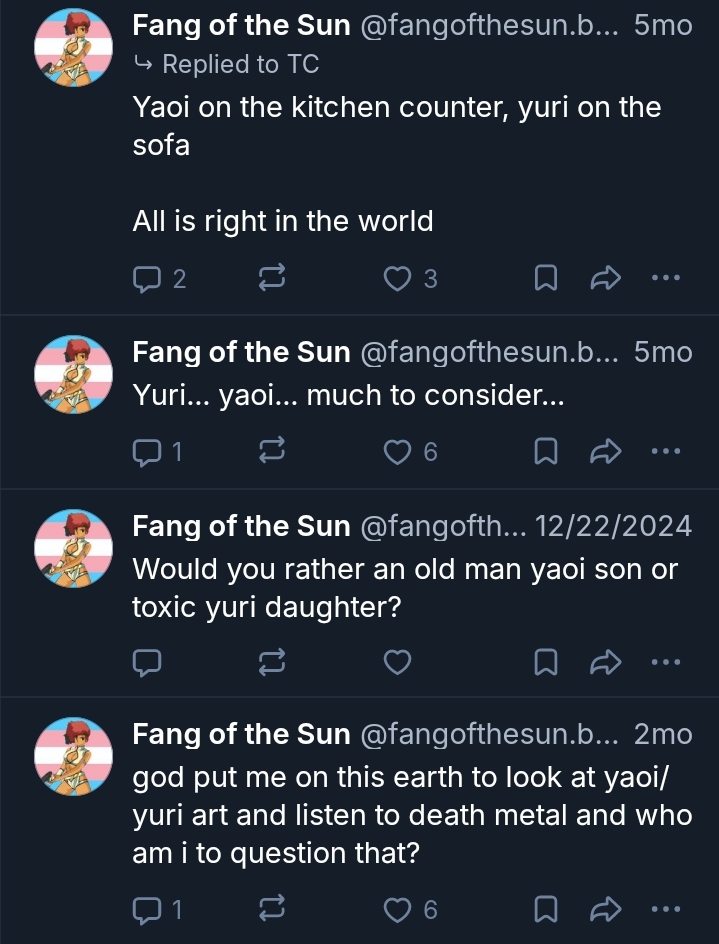Screen dimensions: 719x944
Task: Repost the 'Would you rather' post
Action: click(272, 661)
